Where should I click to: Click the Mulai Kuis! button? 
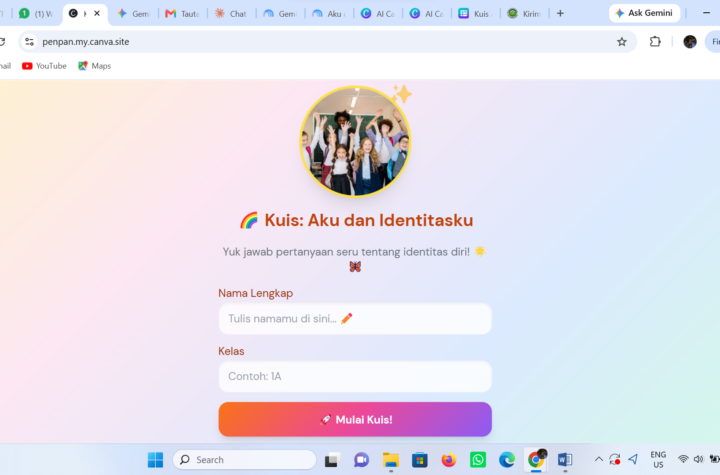(x=355, y=419)
